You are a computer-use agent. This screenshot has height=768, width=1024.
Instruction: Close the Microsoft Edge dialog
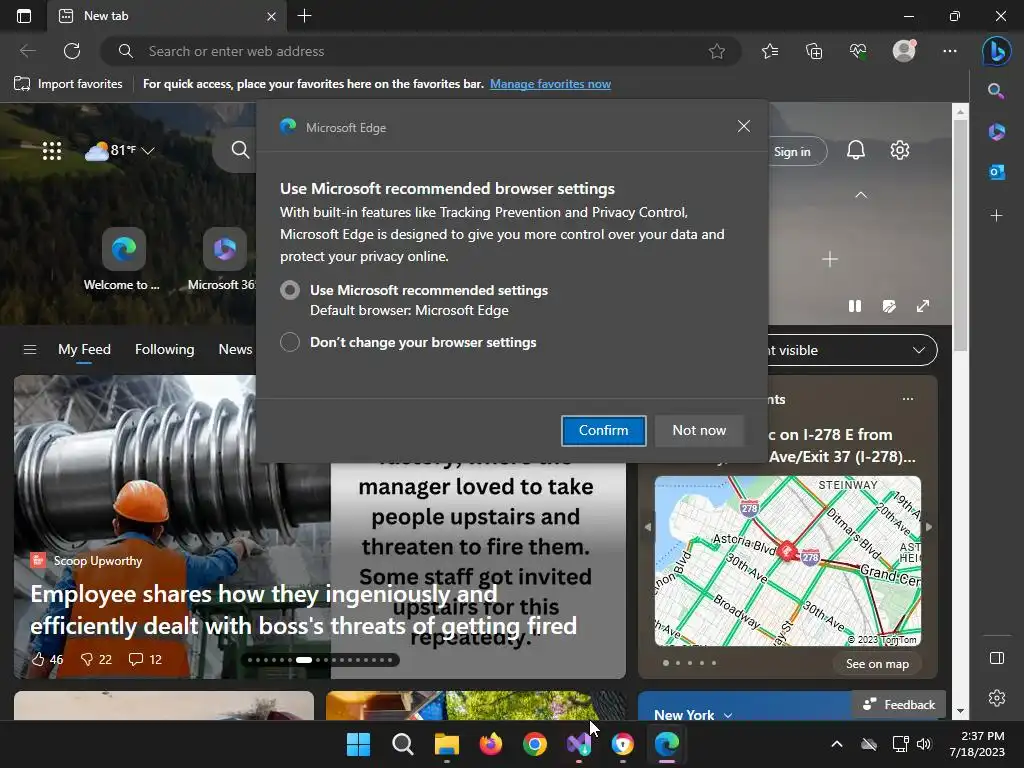coord(743,126)
